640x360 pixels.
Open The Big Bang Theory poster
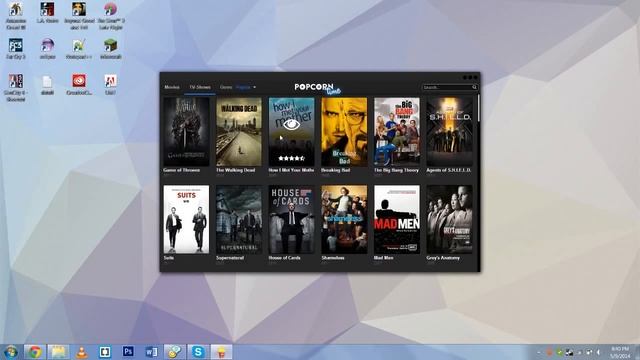pyautogui.click(x=397, y=131)
